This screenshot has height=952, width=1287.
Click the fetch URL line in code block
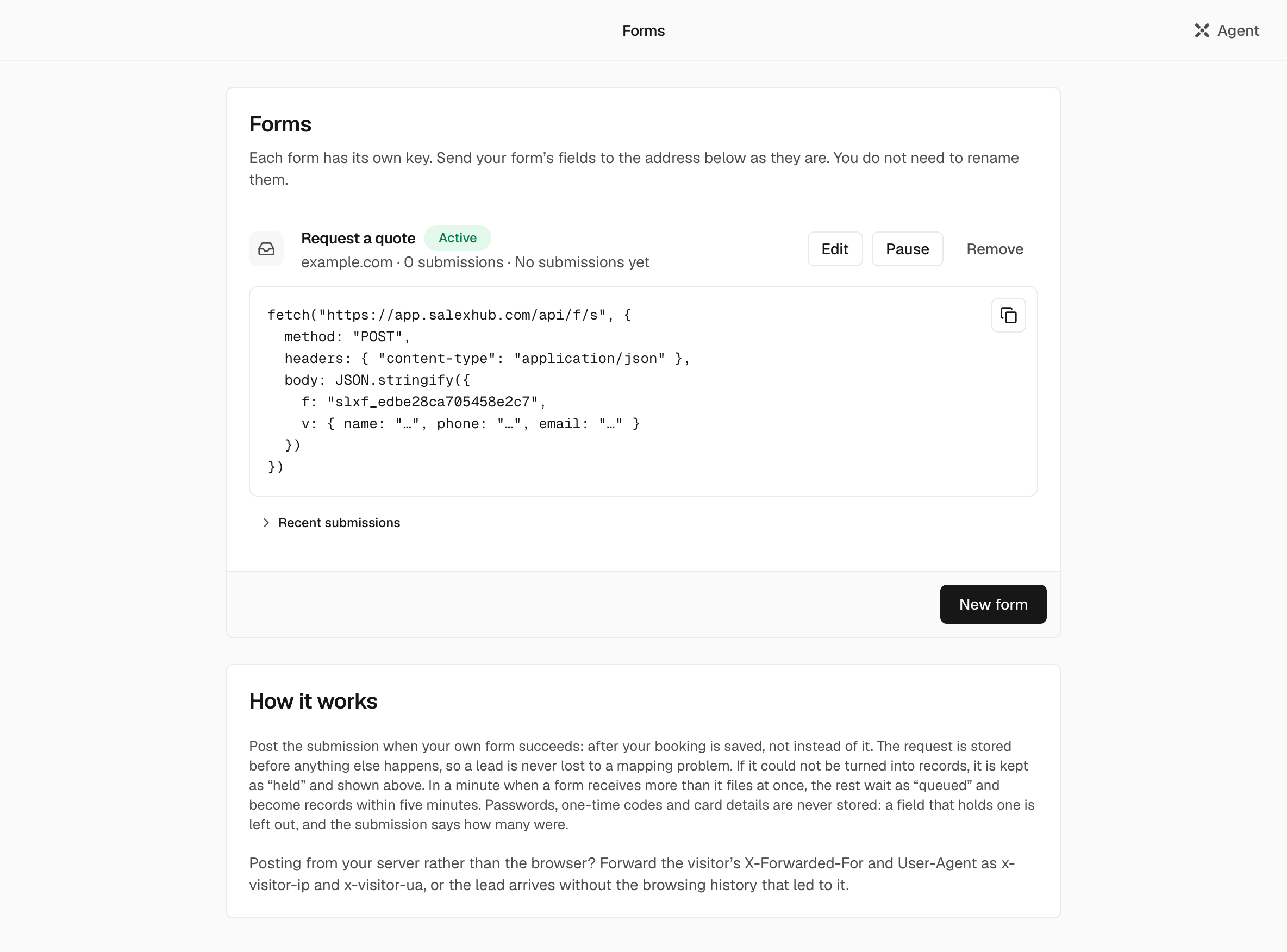click(x=449, y=315)
